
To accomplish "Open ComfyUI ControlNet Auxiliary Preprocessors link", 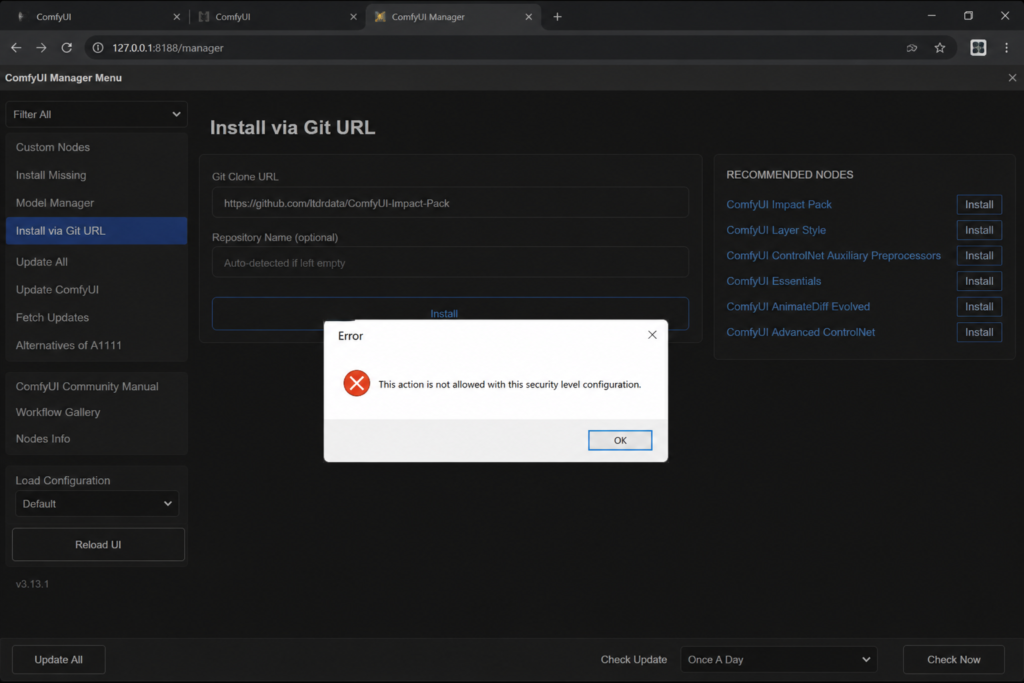I will pos(833,255).
